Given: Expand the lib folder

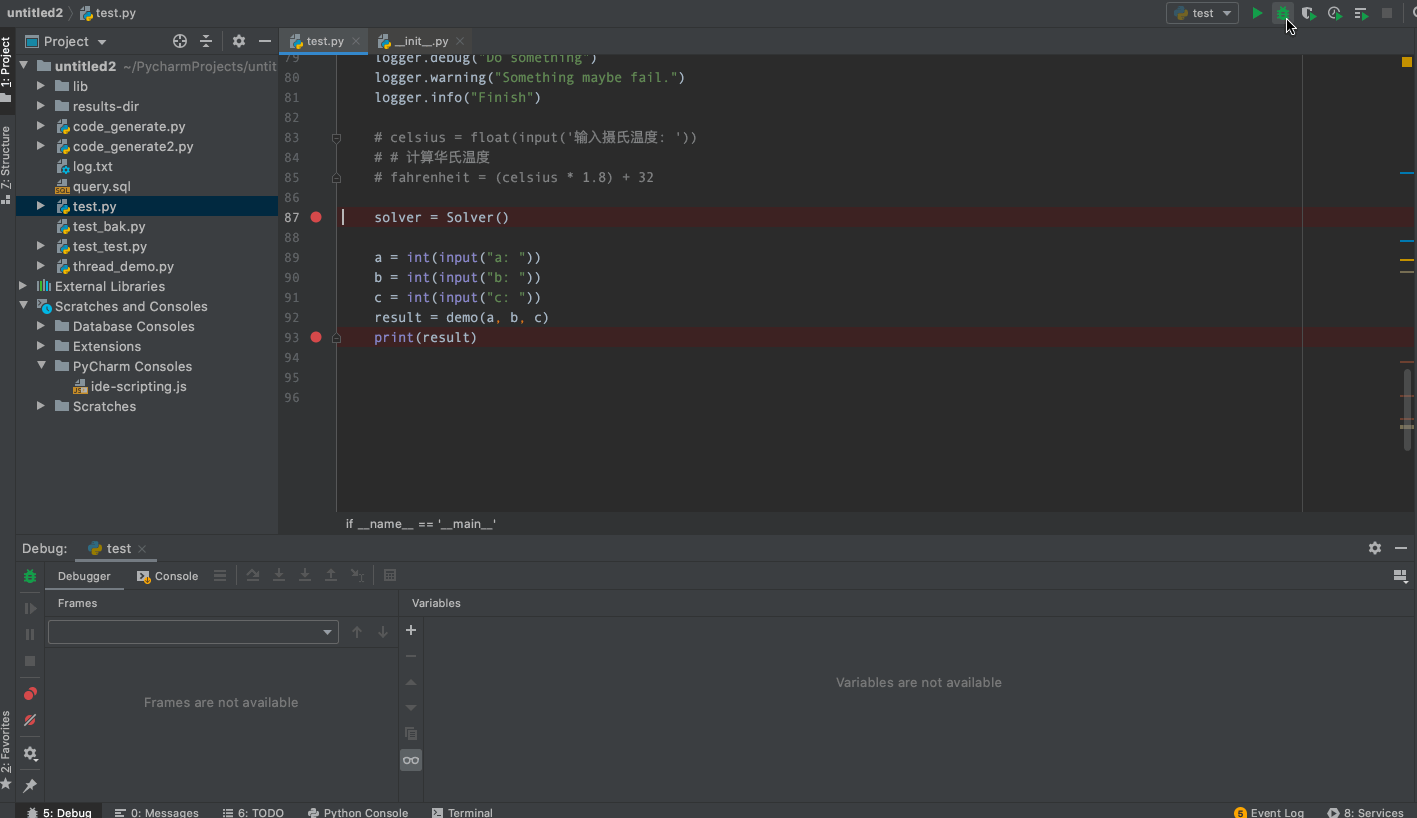Looking at the screenshot, I should pyautogui.click(x=41, y=86).
